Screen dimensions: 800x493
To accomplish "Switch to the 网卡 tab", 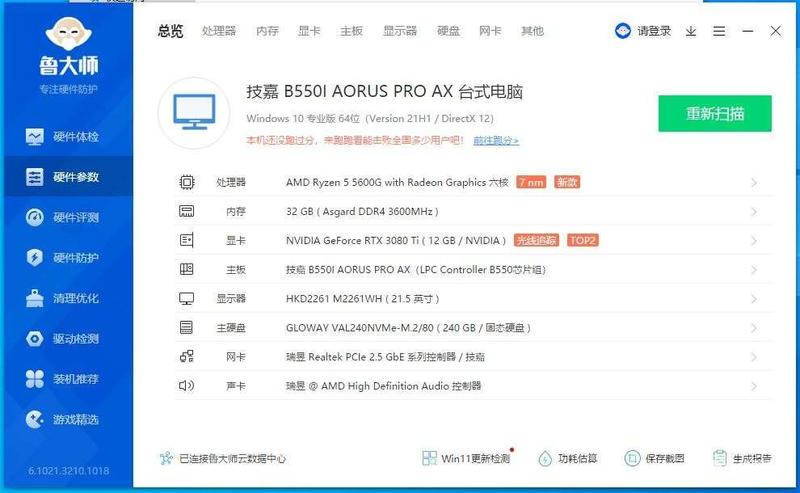I will (x=490, y=31).
